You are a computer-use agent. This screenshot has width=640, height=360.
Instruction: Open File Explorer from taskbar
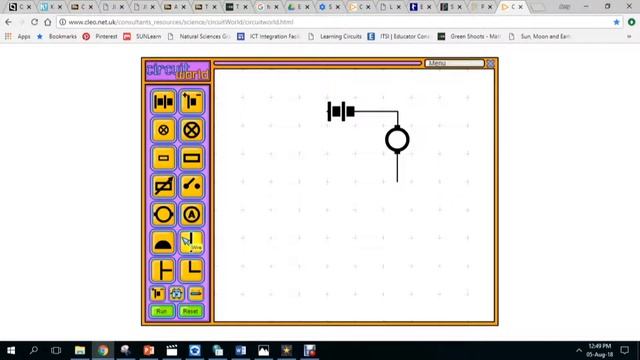pyautogui.click(x=80, y=350)
